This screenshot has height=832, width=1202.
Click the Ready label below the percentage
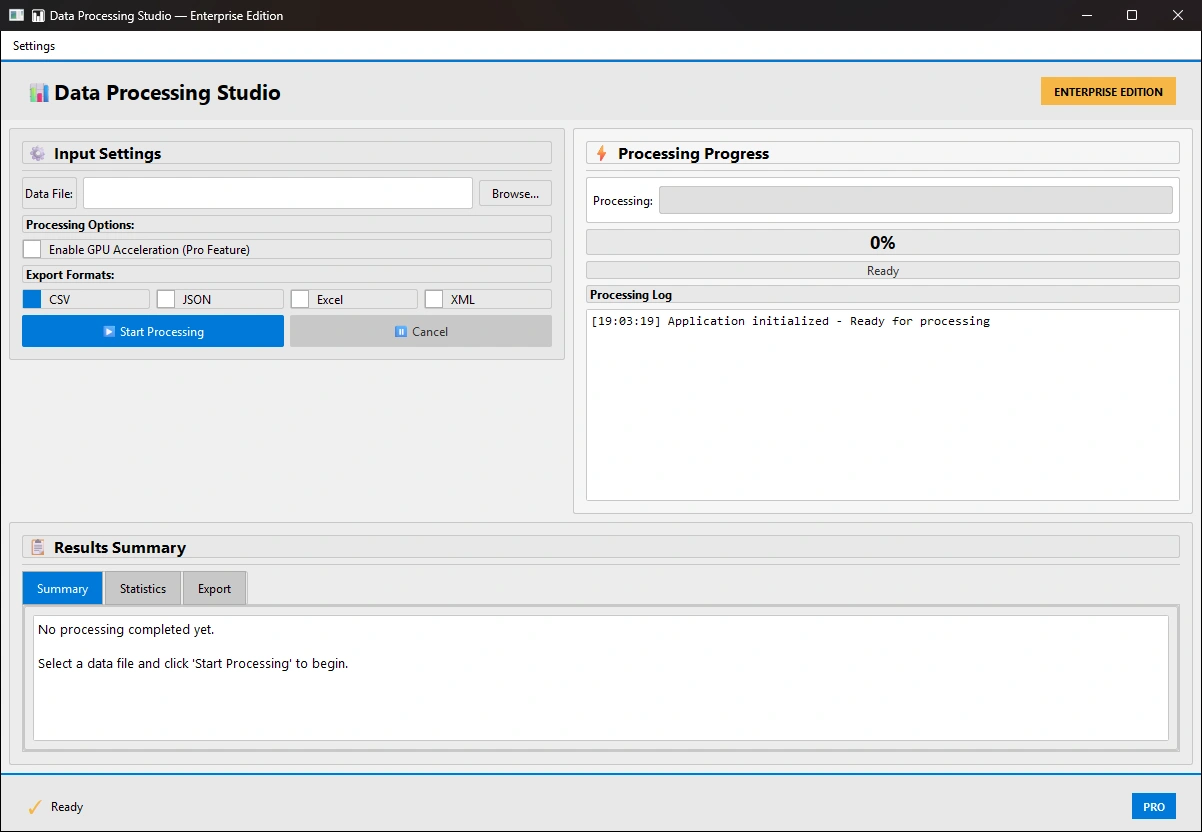click(x=883, y=271)
